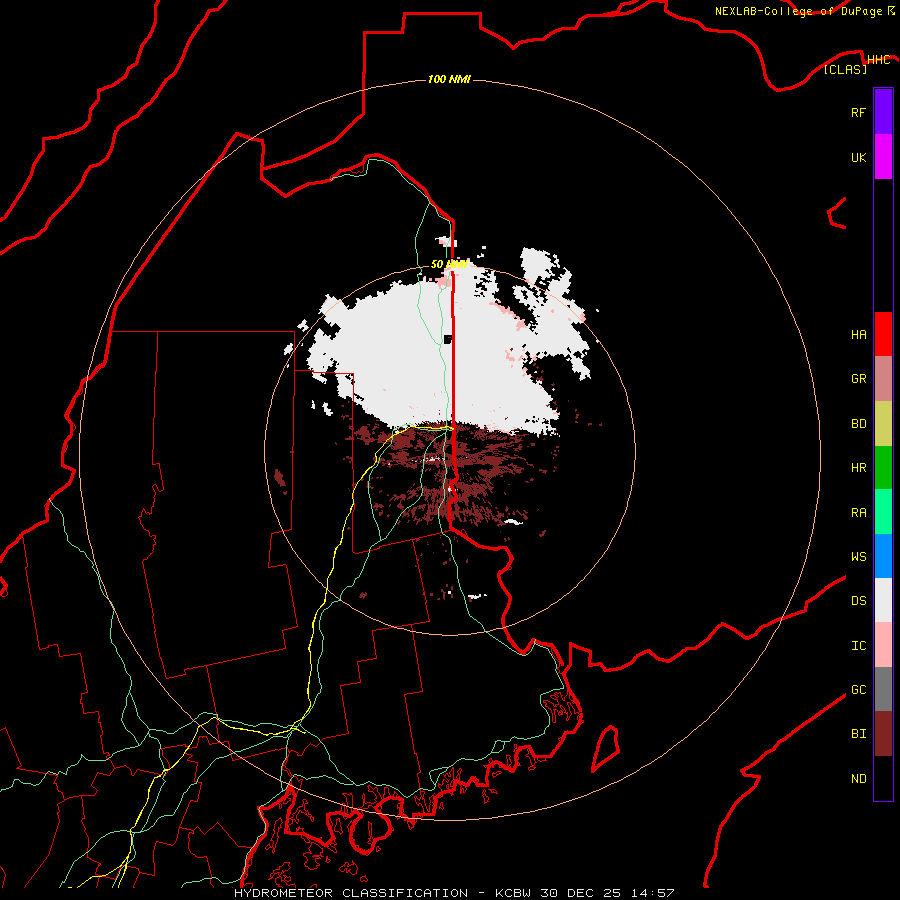This screenshot has width=900, height=900.
Task: Click the GC gray legend swatch
Action: pyautogui.click(x=883, y=689)
